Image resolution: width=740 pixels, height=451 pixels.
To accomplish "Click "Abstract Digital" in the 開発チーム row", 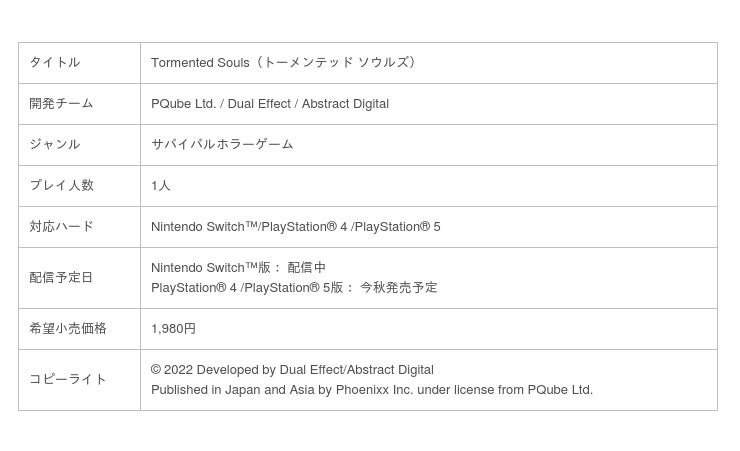I will tap(345, 103).
